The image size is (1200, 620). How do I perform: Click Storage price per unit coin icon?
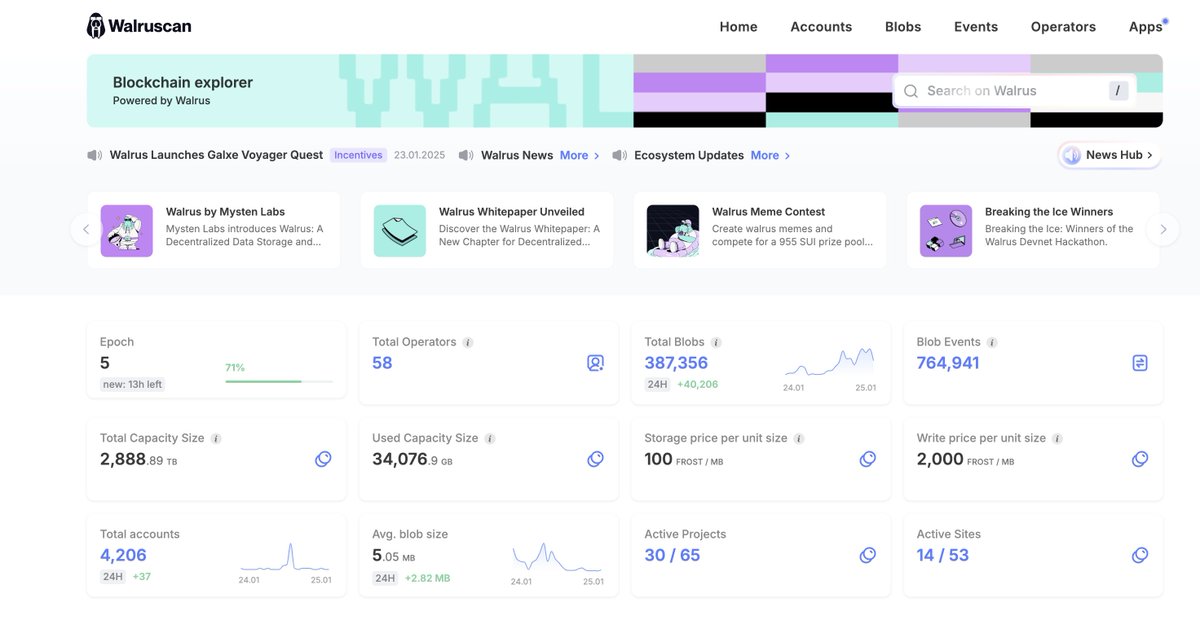868,459
